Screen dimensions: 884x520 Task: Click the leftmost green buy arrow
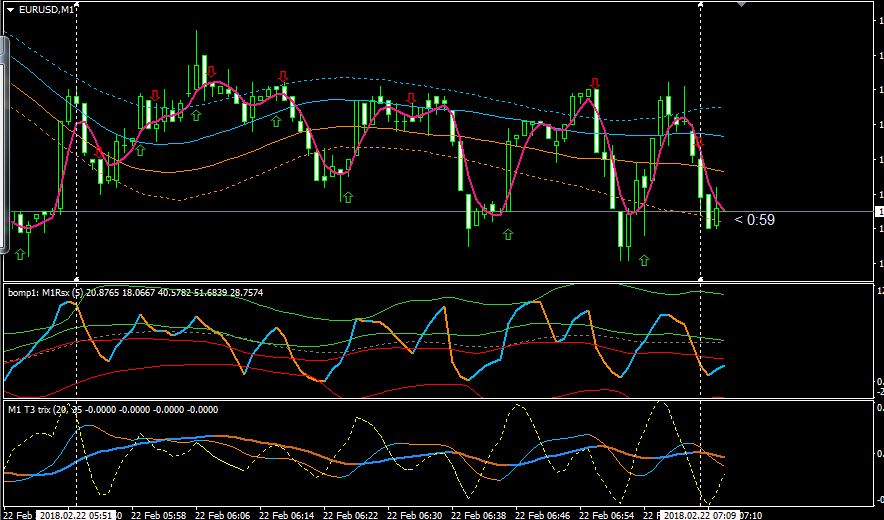20,254
